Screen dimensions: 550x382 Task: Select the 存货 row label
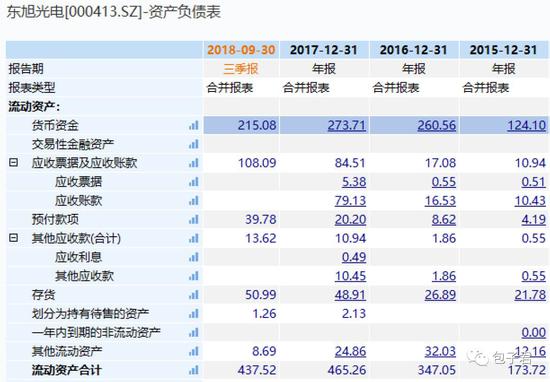(x=43, y=295)
